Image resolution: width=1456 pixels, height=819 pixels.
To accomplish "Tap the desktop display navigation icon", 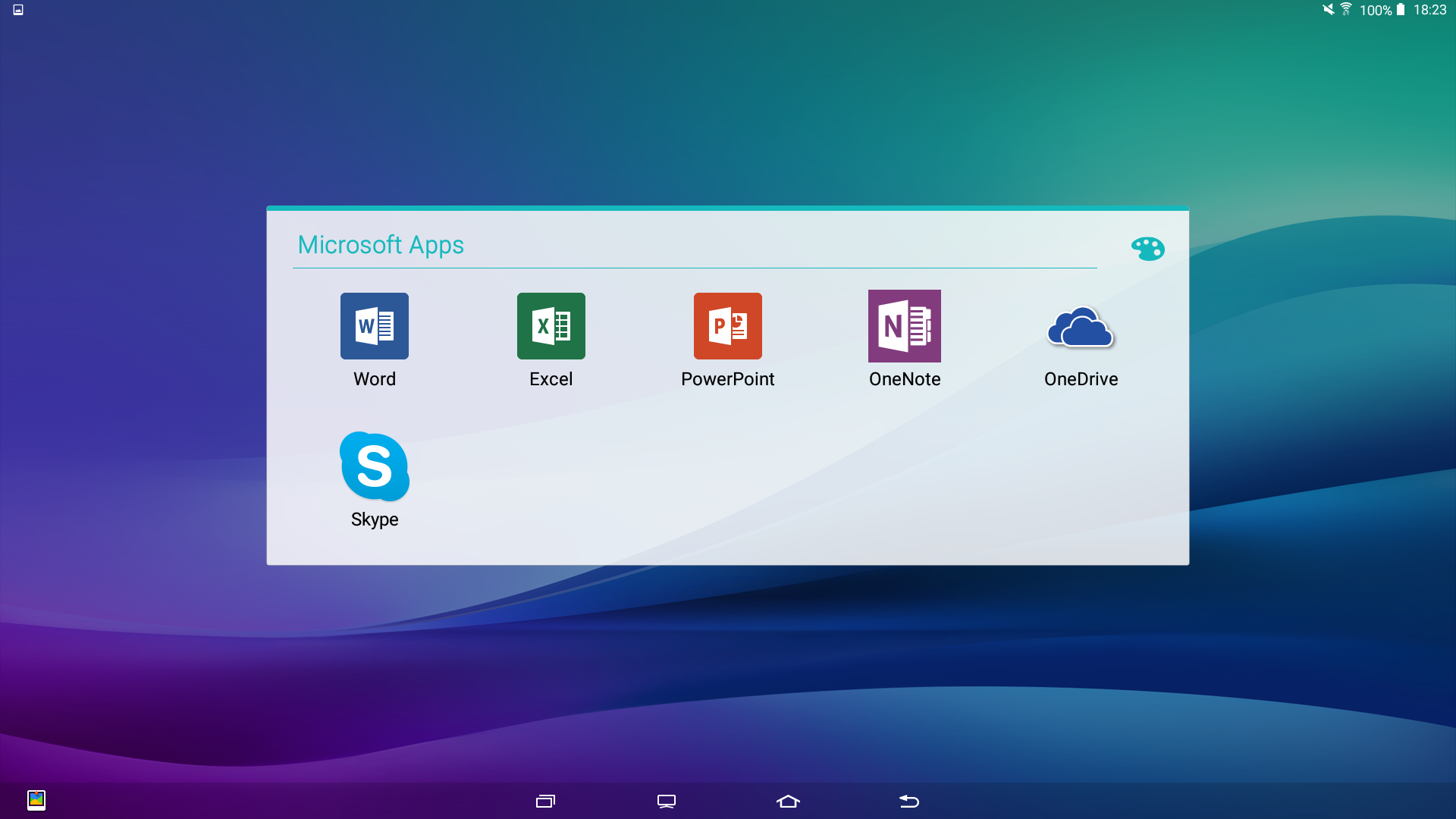I will click(667, 801).
